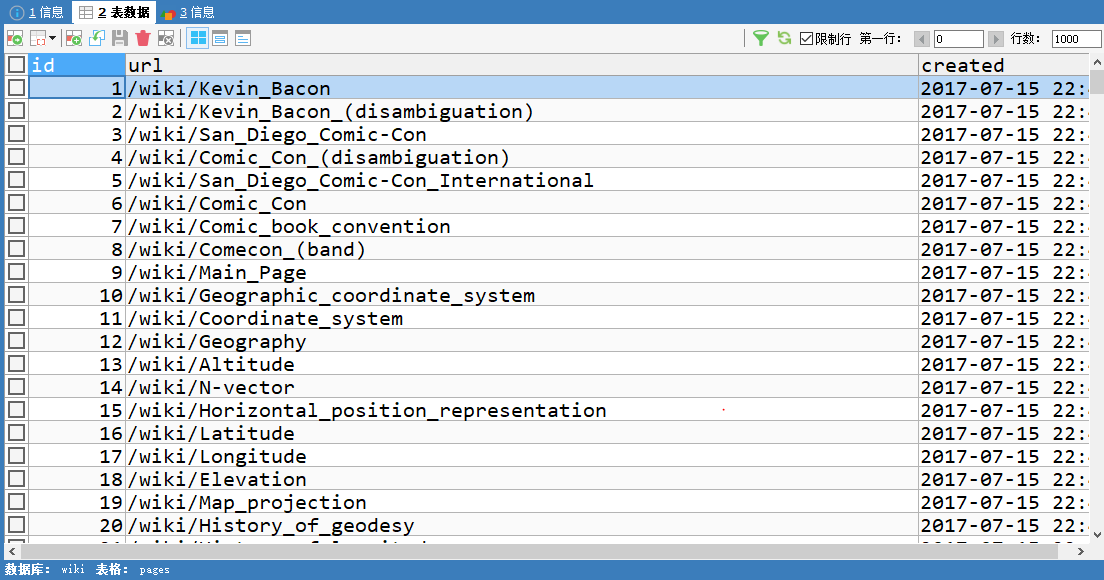The width and height of the screenshot is (1104, 580).
Task: Click the cancel changes icon
Action: [165, 38]
